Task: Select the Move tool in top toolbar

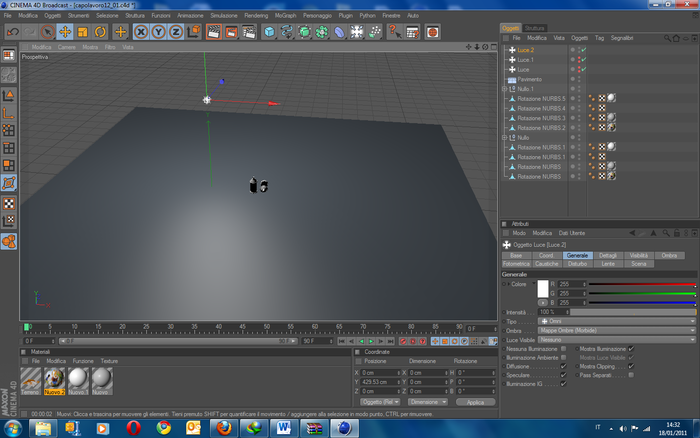Action: tap(65, 32)
